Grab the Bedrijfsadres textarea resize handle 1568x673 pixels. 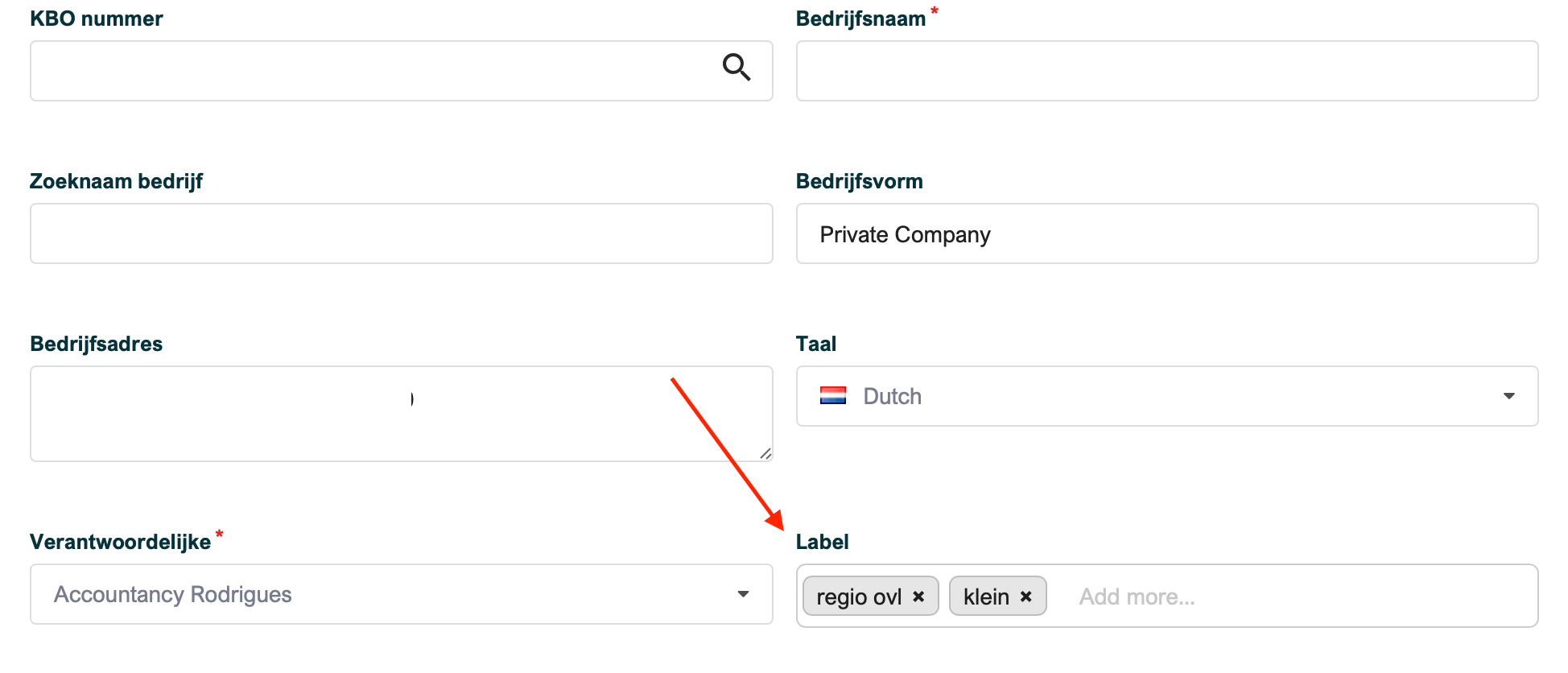(765, 454)
